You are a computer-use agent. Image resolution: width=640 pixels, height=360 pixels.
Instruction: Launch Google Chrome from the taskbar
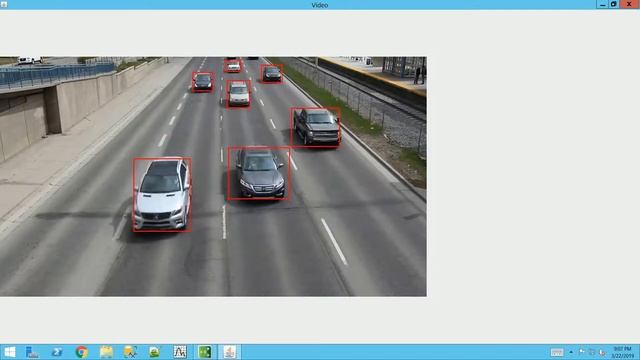pyautogui.click(x=82, y=352)
